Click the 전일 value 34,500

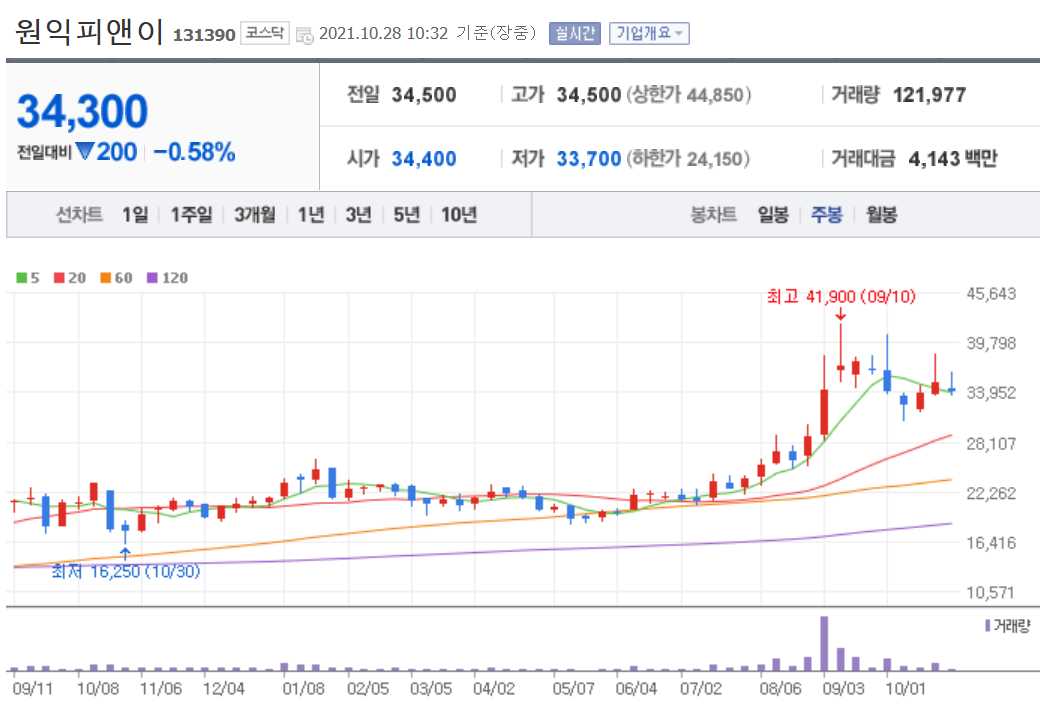(424, 95)
